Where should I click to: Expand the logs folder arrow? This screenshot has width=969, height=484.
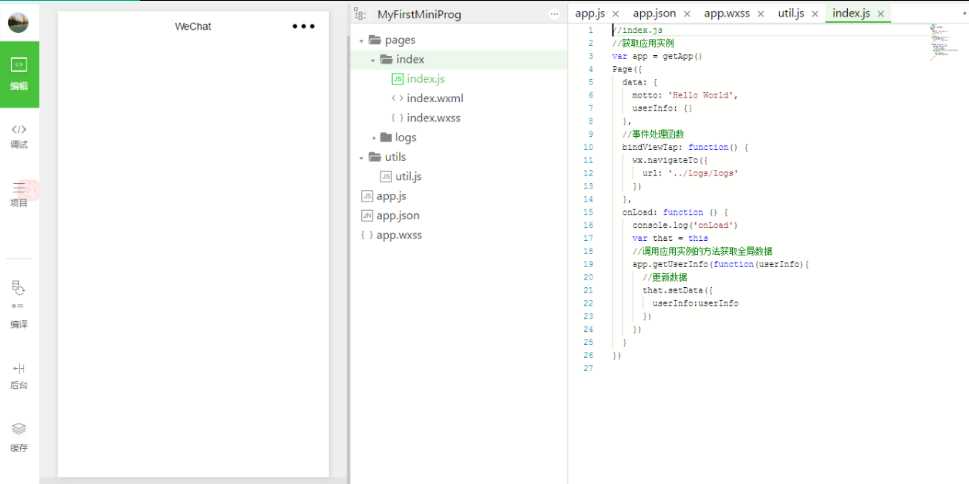(374, 138)
